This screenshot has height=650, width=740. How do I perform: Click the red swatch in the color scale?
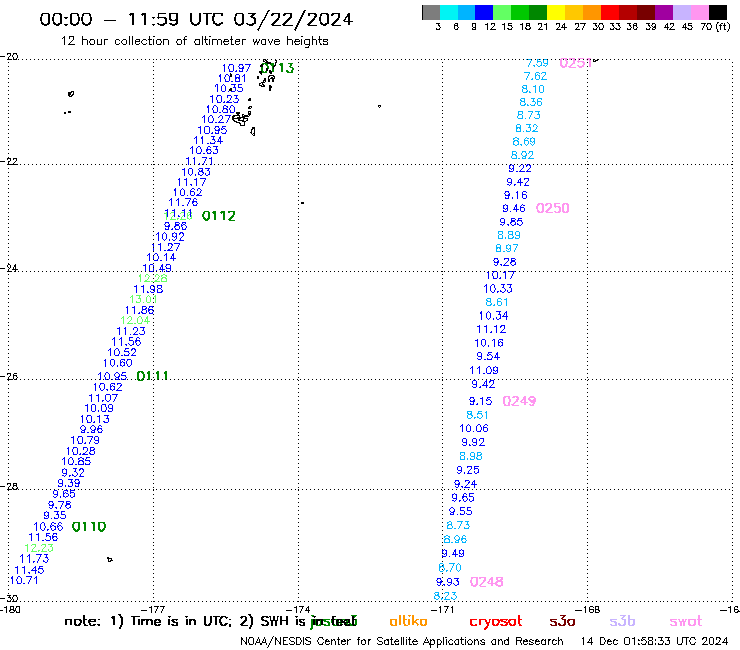(x=610, y=12)
